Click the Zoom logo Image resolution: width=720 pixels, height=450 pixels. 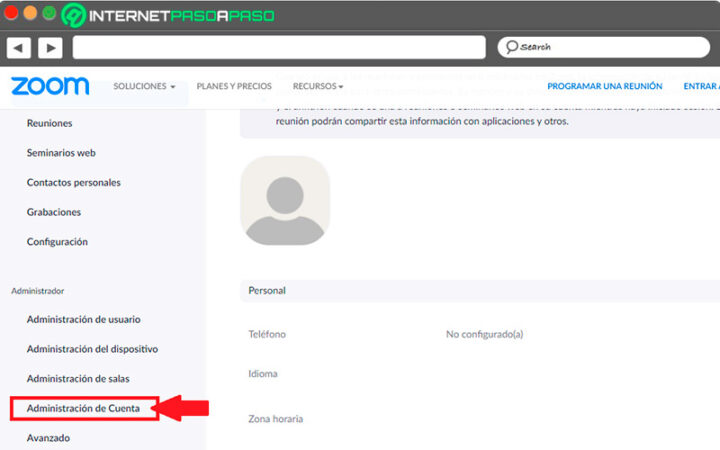coord(50,86)
